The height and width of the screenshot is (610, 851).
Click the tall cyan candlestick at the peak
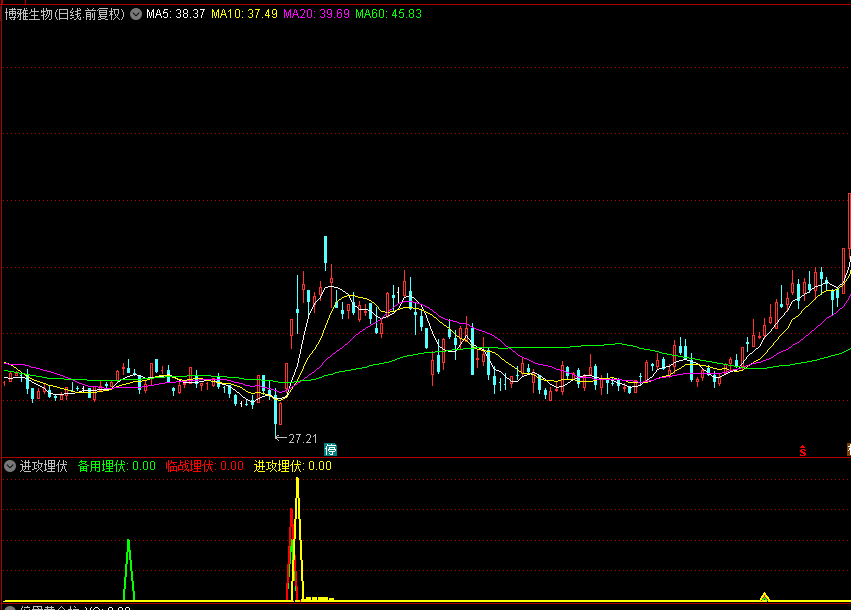[x=326, y=253]
